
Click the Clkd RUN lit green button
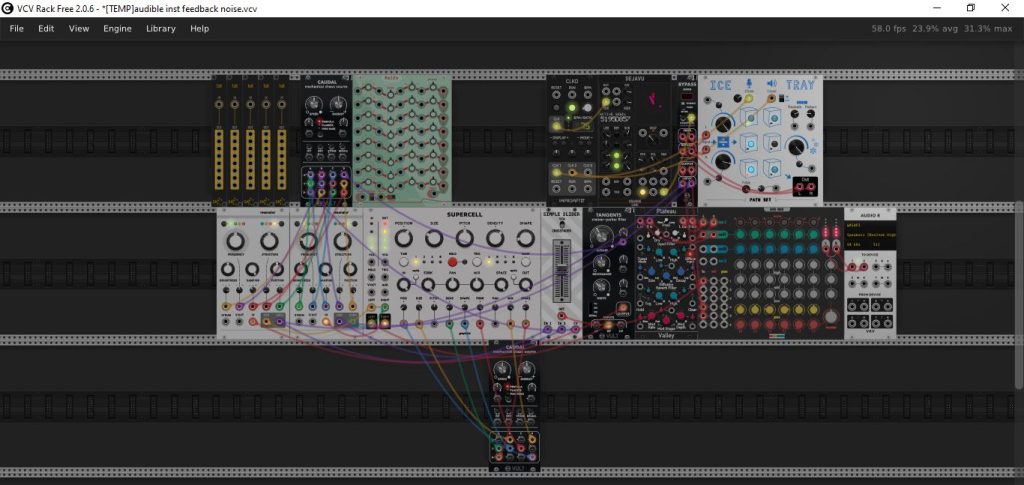(x=572, y=108)
